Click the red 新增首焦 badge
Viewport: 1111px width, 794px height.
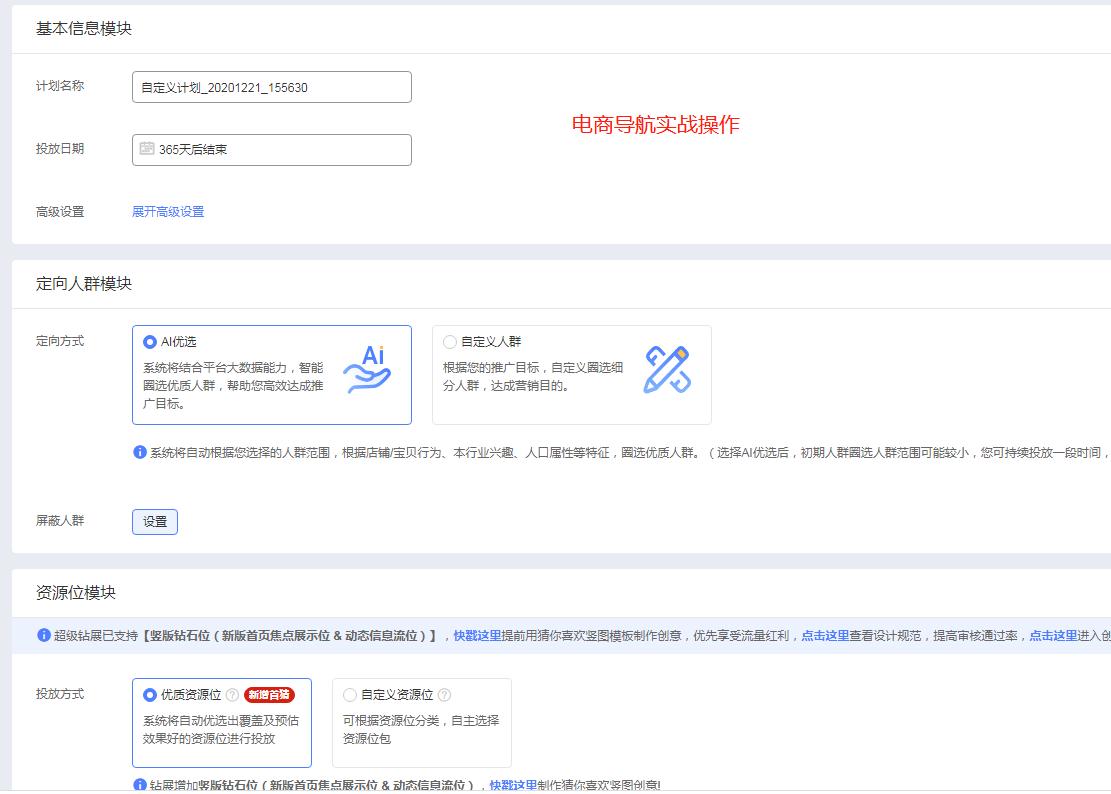click(269, 695)
